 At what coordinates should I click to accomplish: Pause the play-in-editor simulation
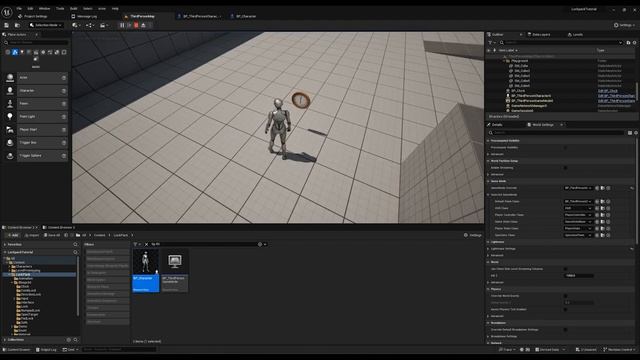[x=122, y=25]
